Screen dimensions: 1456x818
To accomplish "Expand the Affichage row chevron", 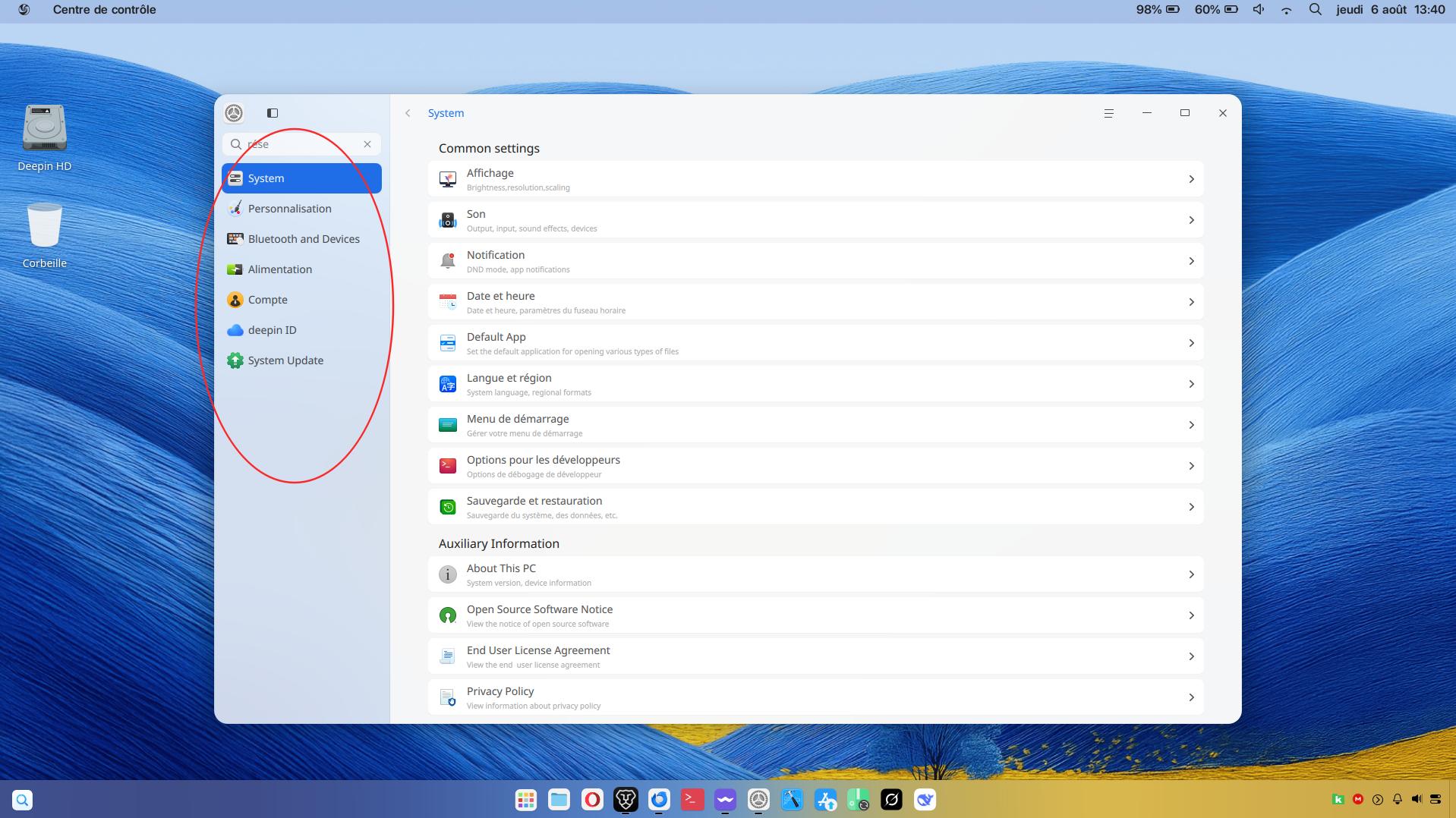I will point(1191,179).
